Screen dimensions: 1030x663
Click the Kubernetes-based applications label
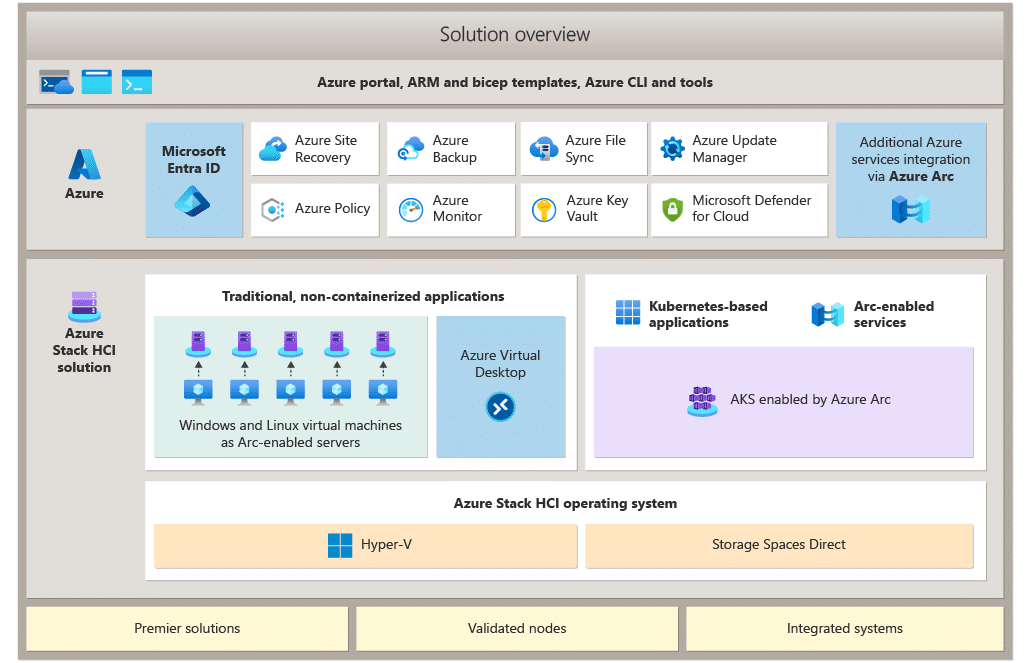pos(708,314)
